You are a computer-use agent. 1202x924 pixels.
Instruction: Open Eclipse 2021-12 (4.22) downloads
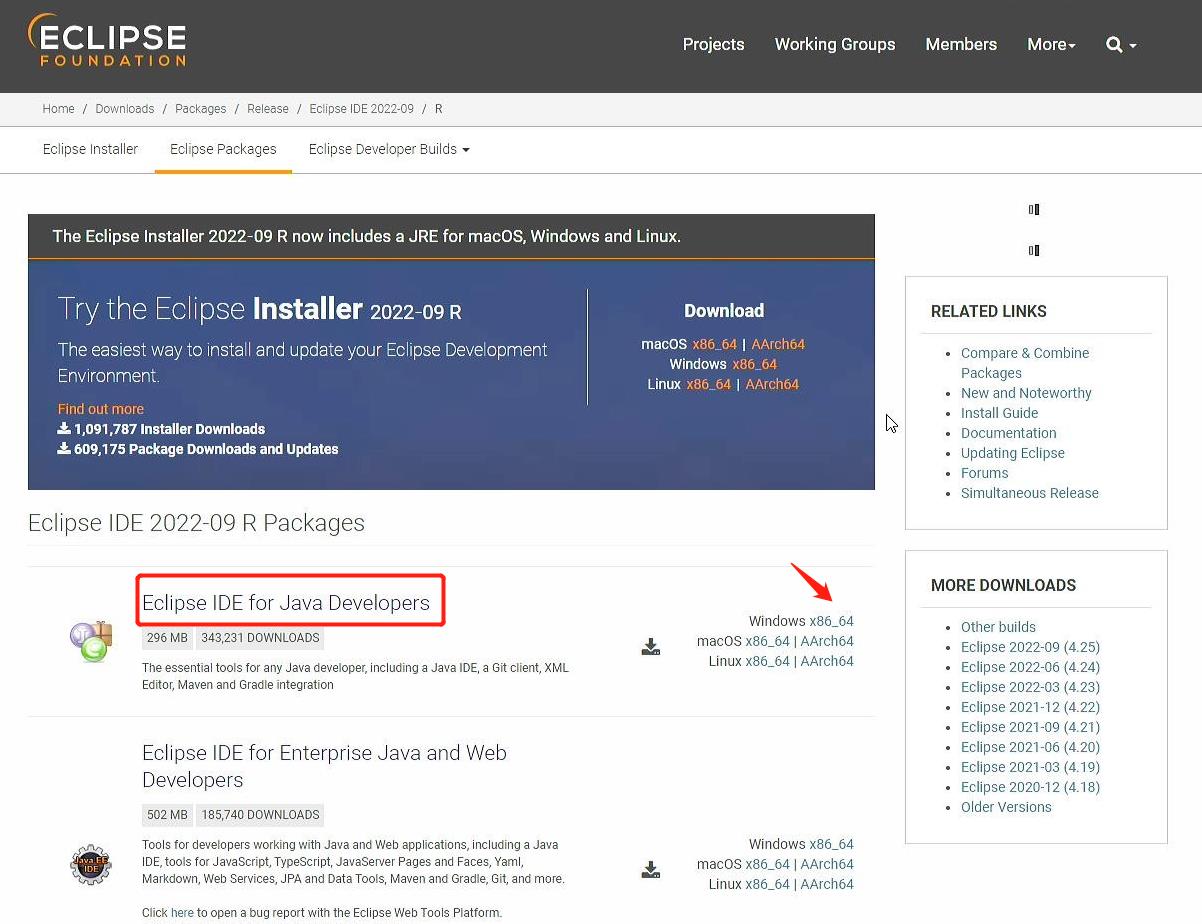1030,707
